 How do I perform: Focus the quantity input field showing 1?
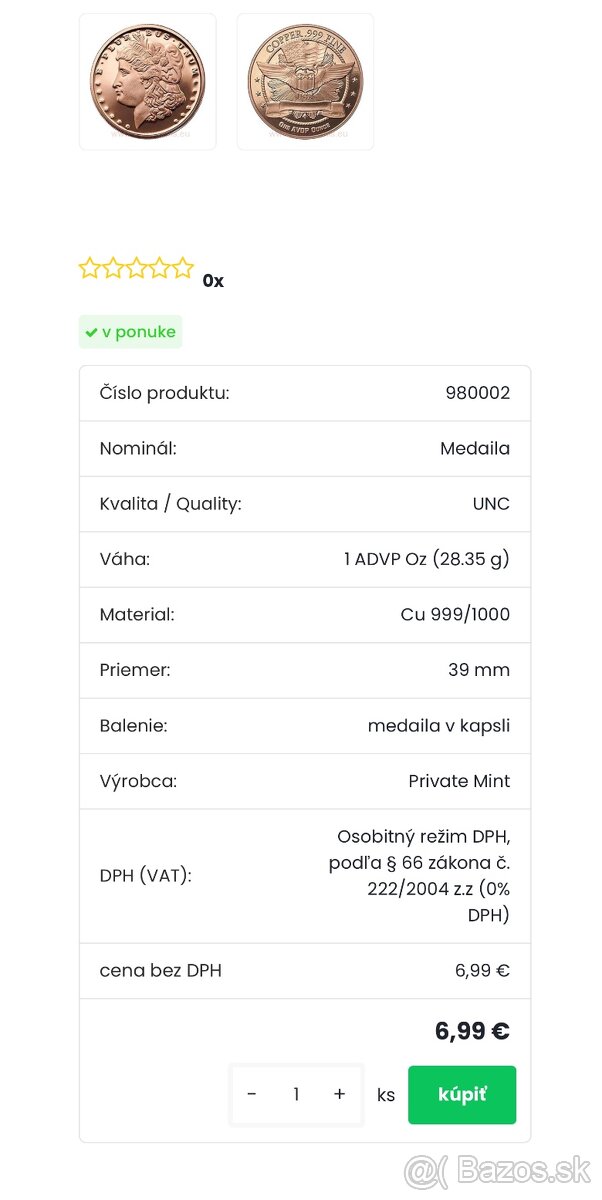tap(296, 1094)
